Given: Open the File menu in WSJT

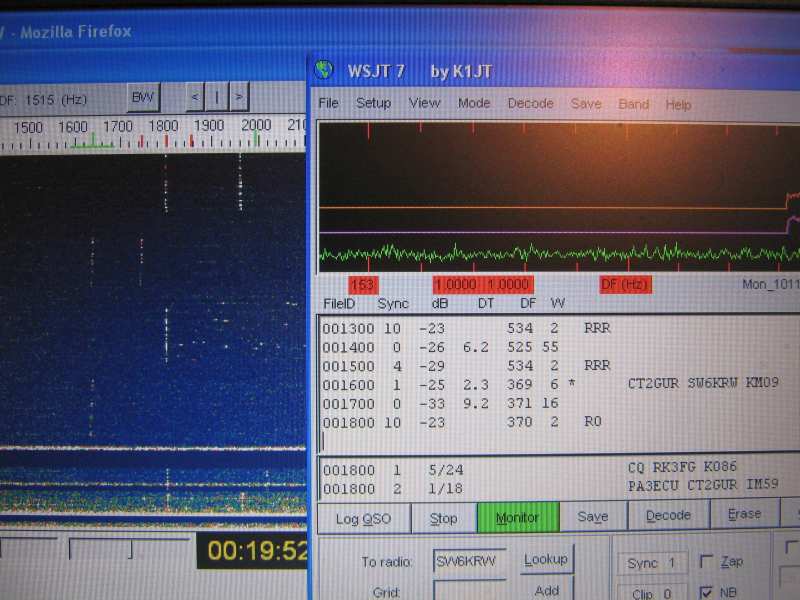Looking at the screenshot, I should 328,103.
